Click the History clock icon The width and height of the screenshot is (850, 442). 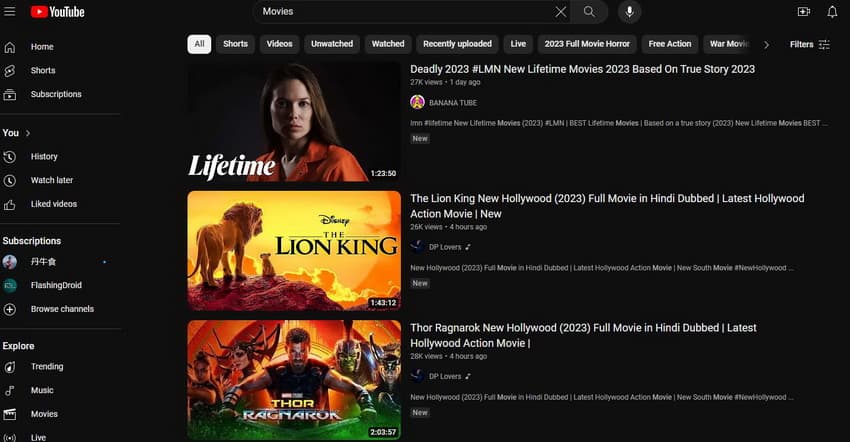pyautogui.click(x=10, y=157)
